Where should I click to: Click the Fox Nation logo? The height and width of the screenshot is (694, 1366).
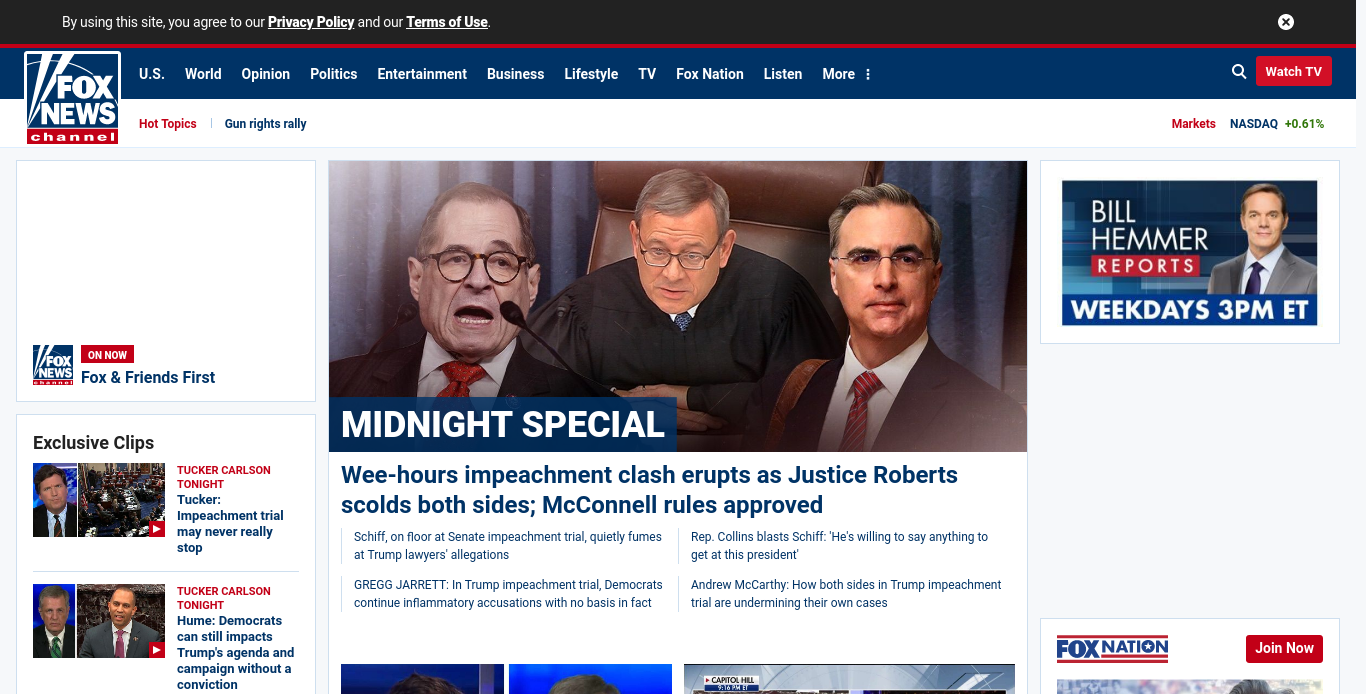(x=1112, y=649)
